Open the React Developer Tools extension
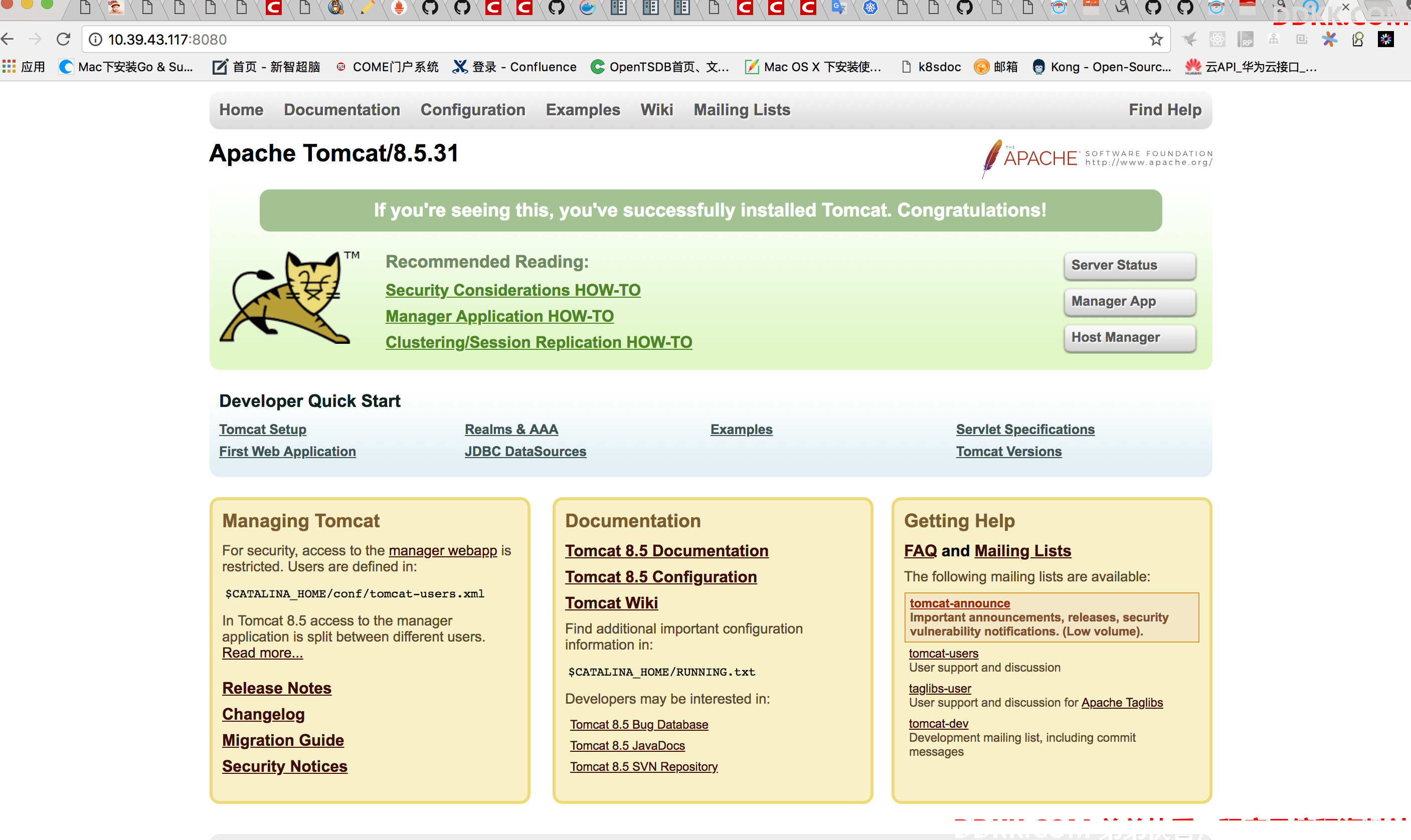The image size is (1411, 840). pyautogui.click(x=1217, y=39)
